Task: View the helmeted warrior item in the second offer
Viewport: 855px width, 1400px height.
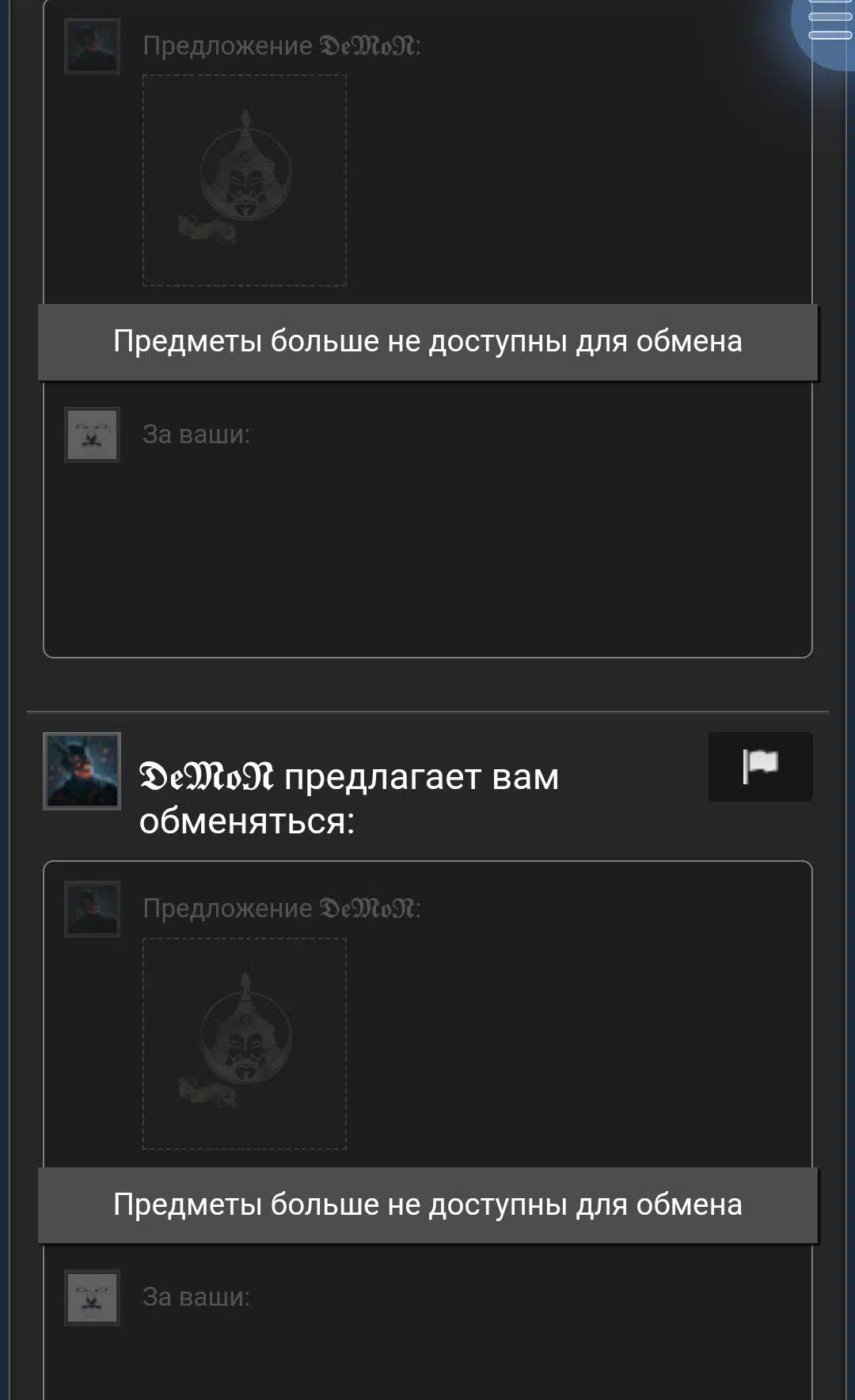Action: tap(245, 1044)
